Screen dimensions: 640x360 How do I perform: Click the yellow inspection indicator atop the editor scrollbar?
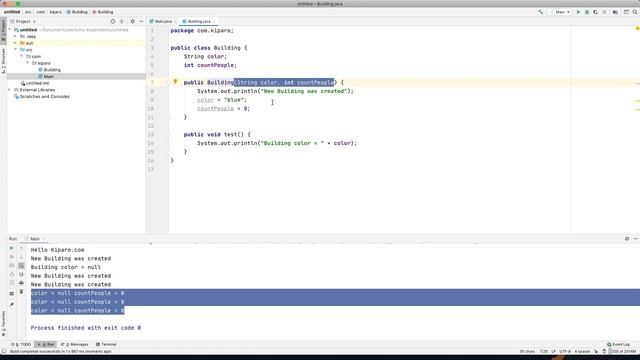point(637,29)
